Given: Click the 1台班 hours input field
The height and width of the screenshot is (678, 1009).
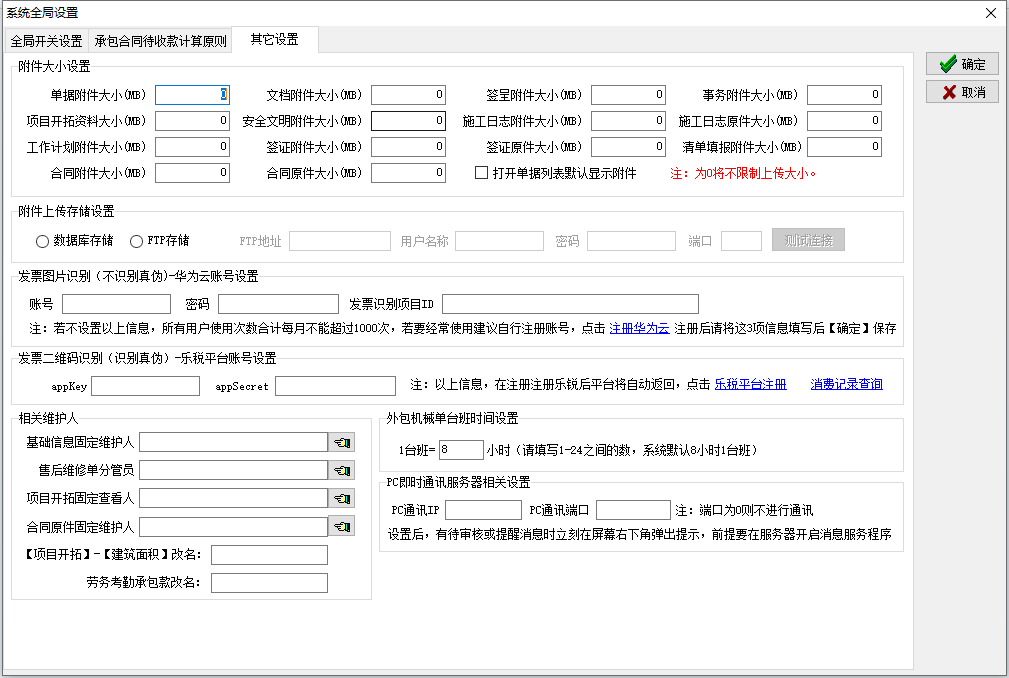Looking at the screenshot, I should [460, 450].
